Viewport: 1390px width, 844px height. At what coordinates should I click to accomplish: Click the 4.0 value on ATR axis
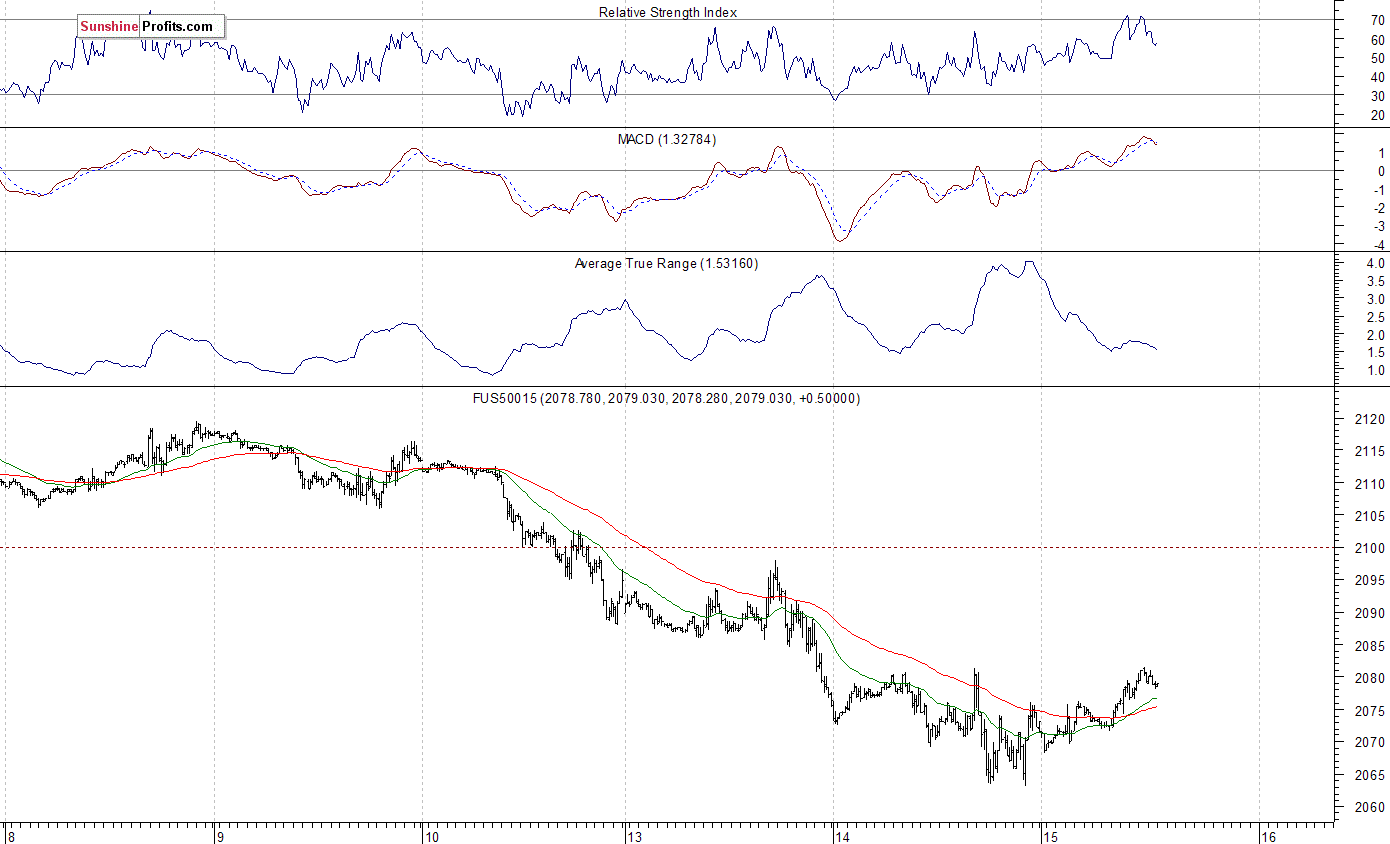1376,263
